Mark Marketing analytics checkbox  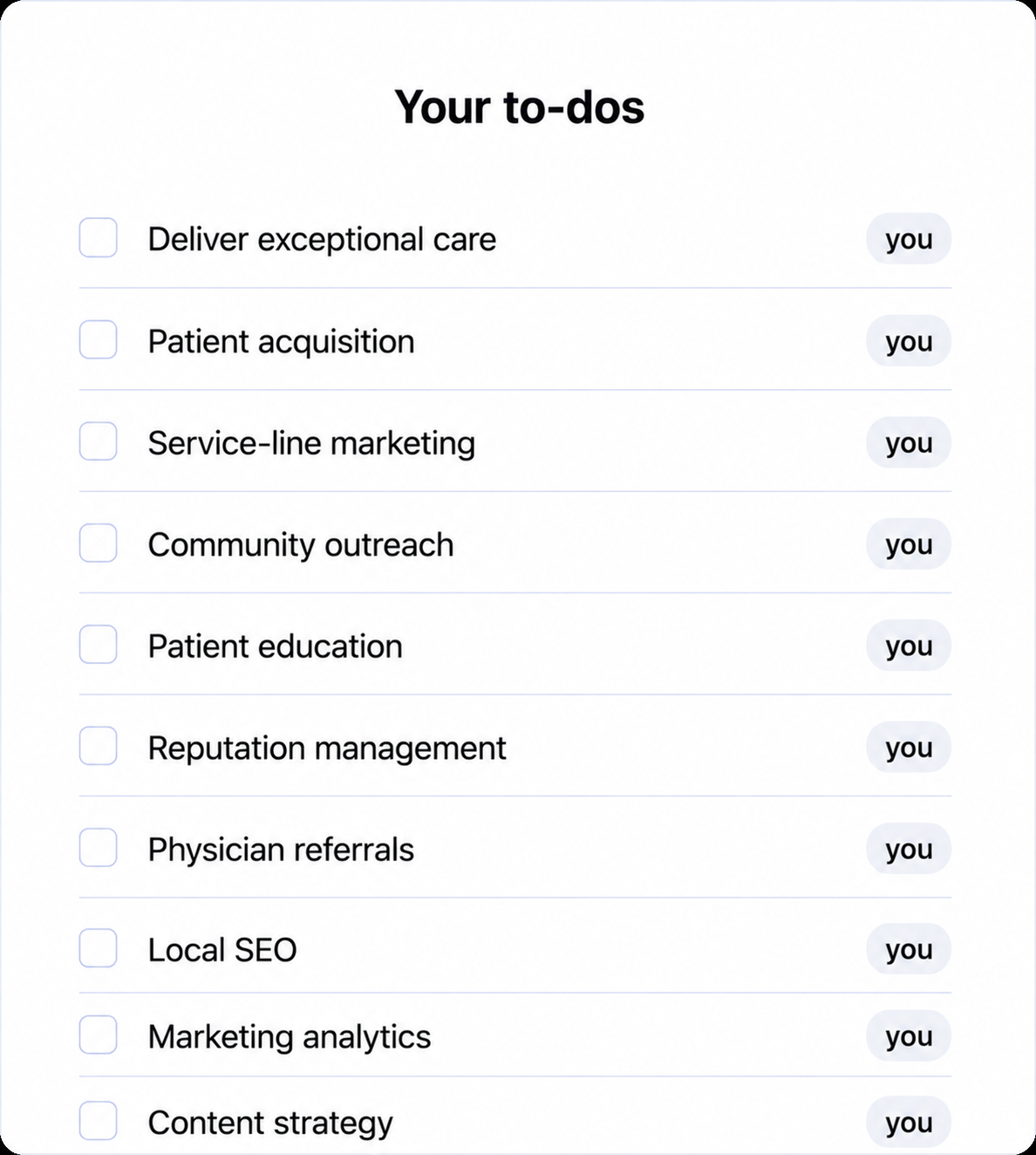tap(98, 1035)
